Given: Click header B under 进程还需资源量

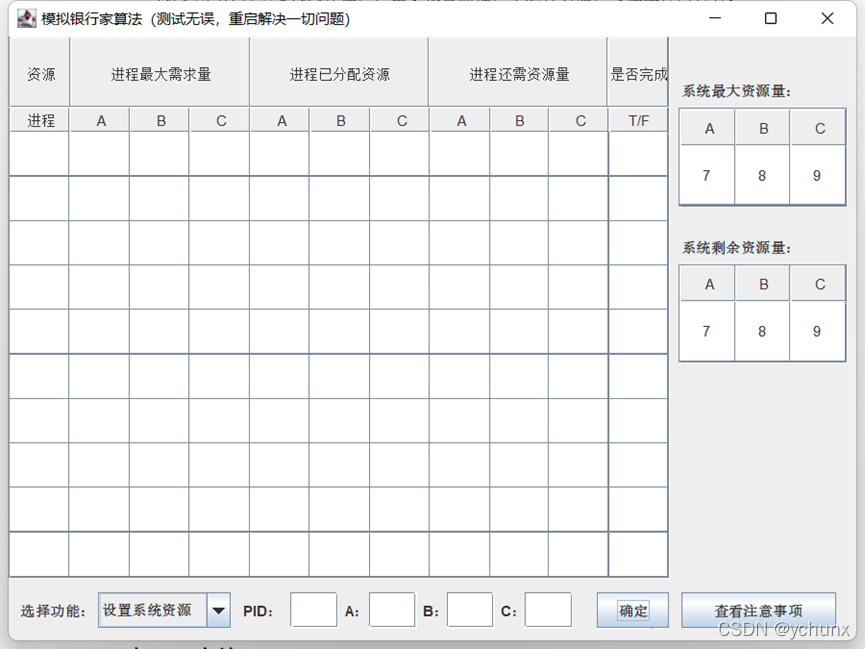Looking at the screenshot, I should [520, 120].
